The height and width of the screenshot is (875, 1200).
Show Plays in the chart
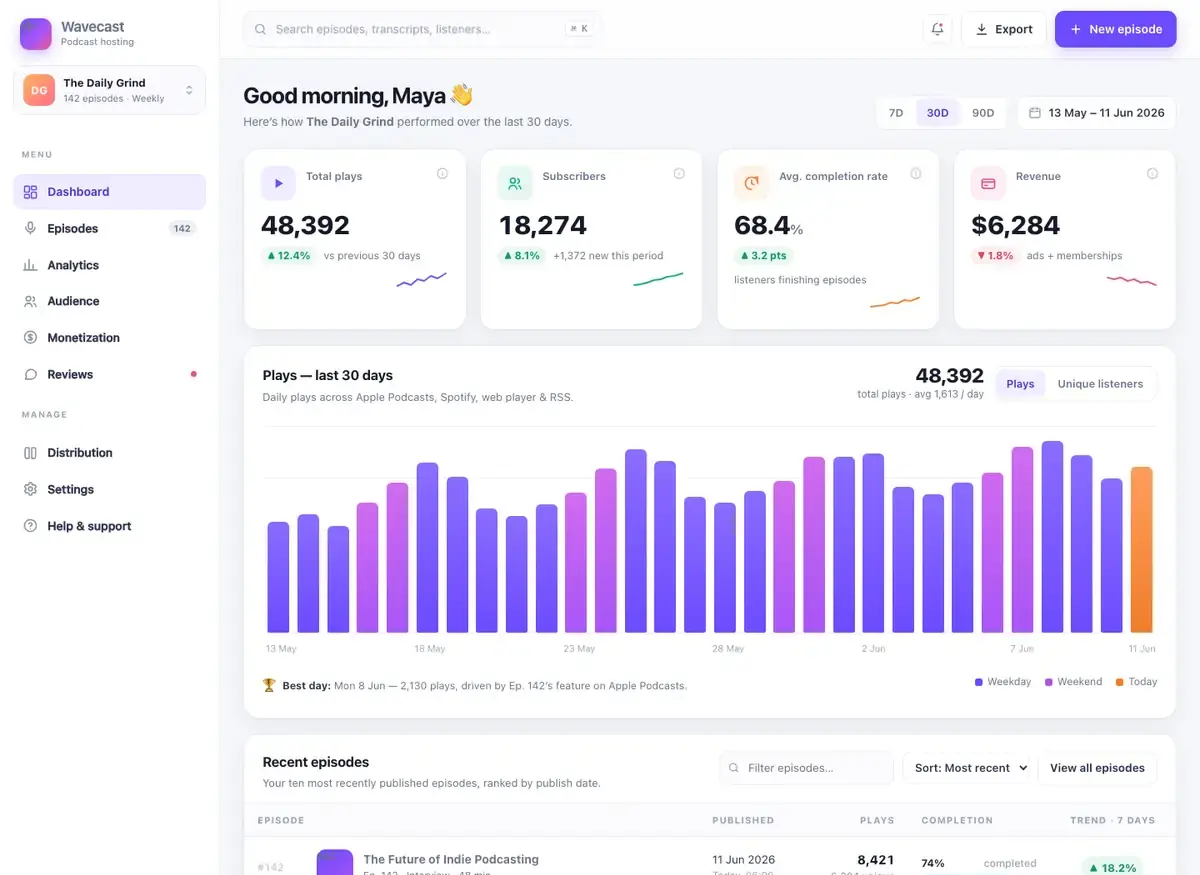tap(1020, 384)
